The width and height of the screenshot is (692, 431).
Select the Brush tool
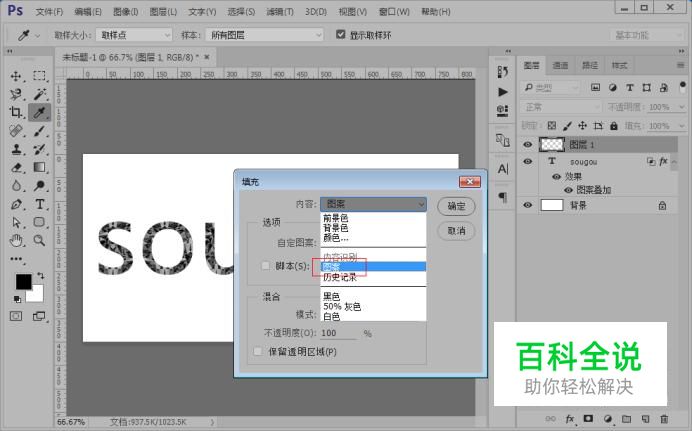click(39, 131)
